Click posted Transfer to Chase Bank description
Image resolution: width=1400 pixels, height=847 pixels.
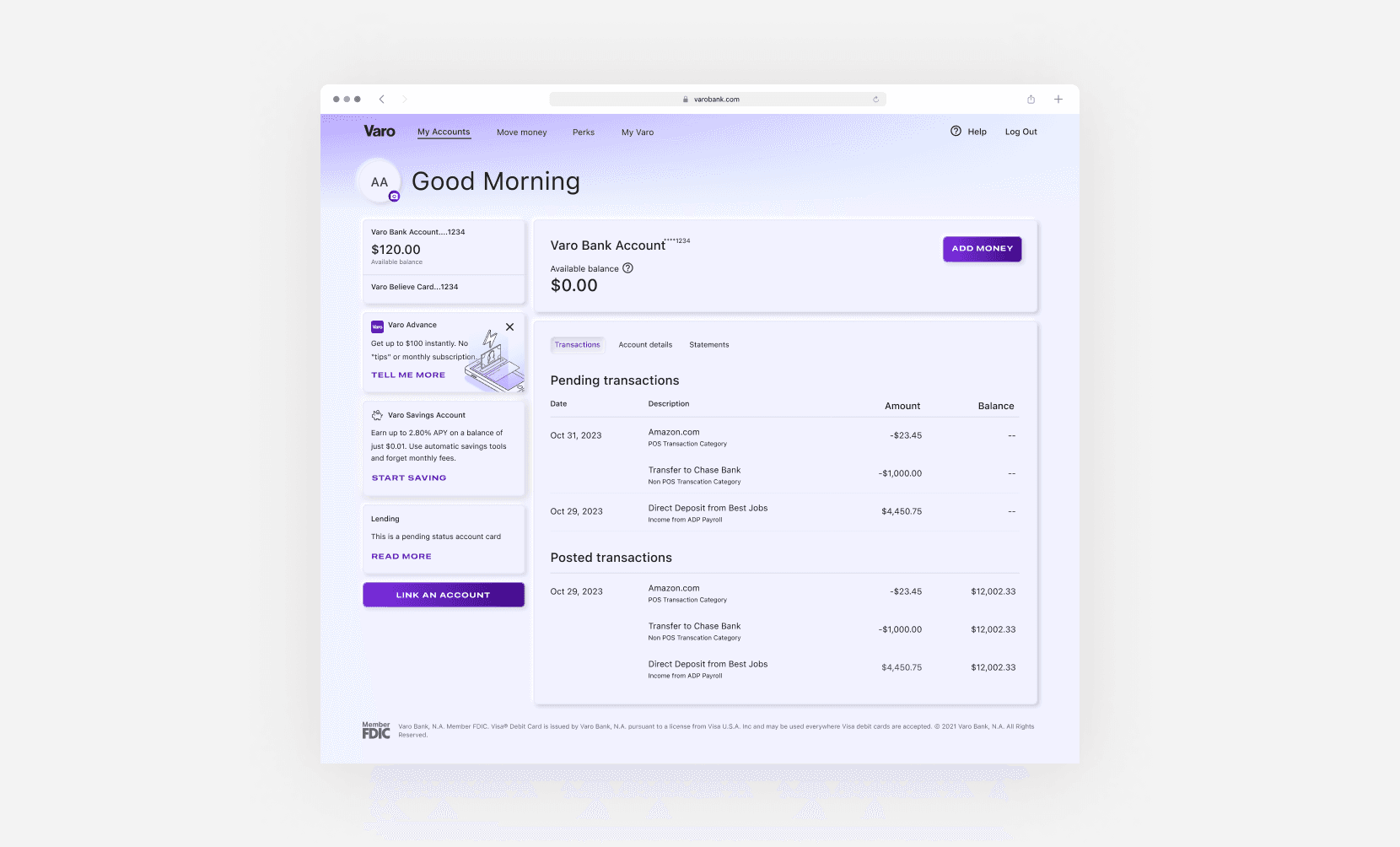coord(694,626)
